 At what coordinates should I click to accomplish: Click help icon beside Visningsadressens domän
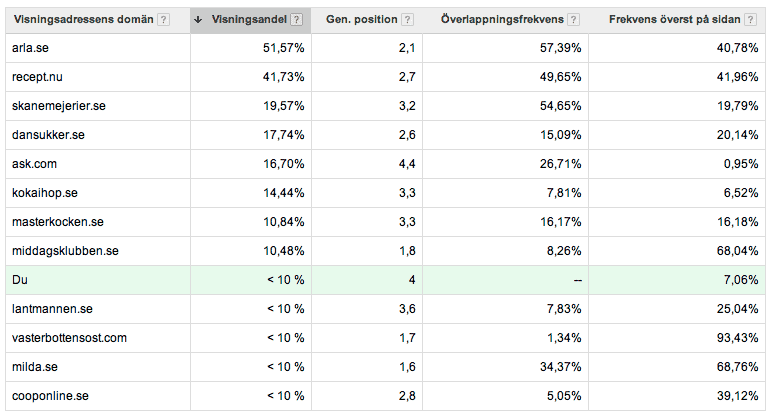pyautogui.click(x=163, y=20)
